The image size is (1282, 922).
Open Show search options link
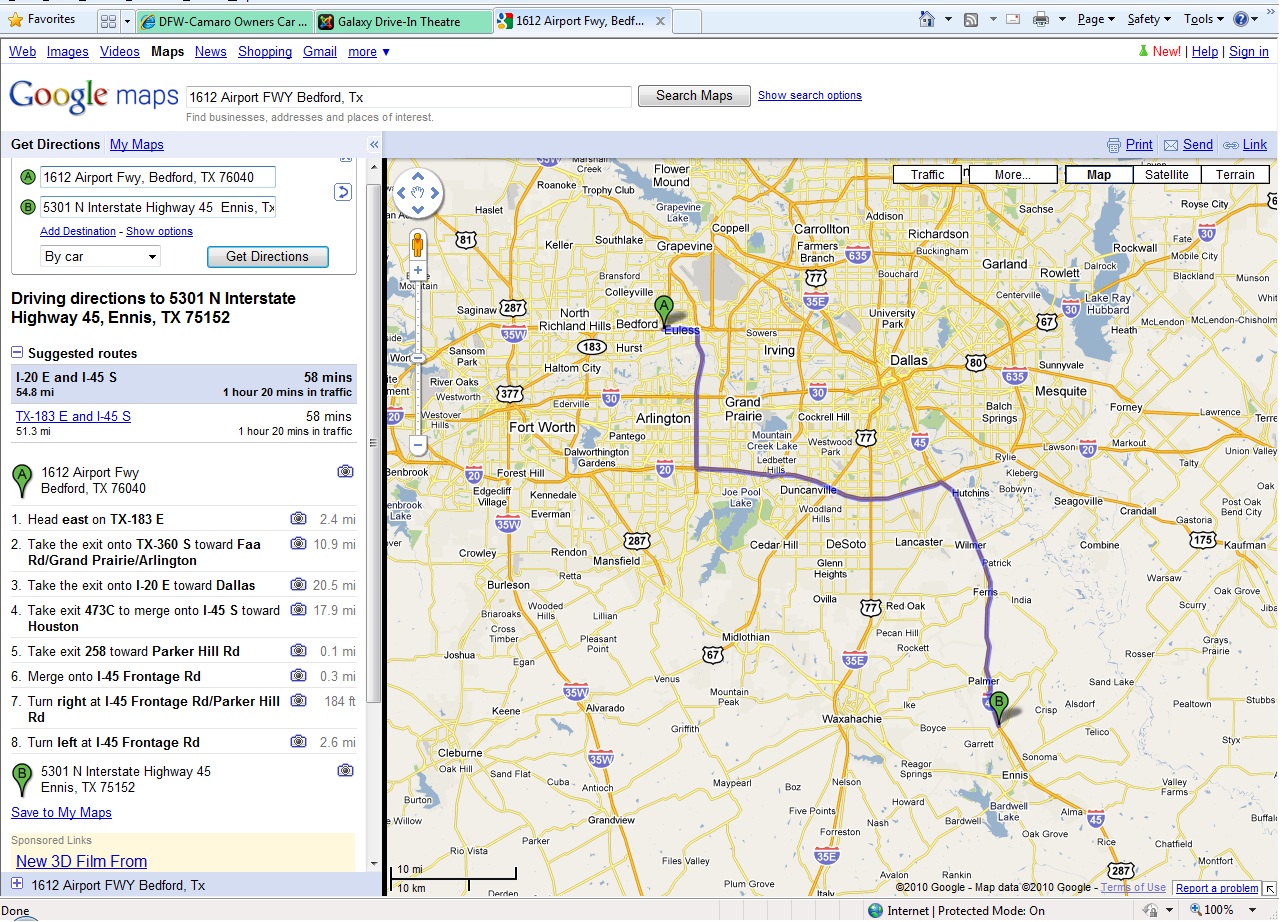click(809, 95)
